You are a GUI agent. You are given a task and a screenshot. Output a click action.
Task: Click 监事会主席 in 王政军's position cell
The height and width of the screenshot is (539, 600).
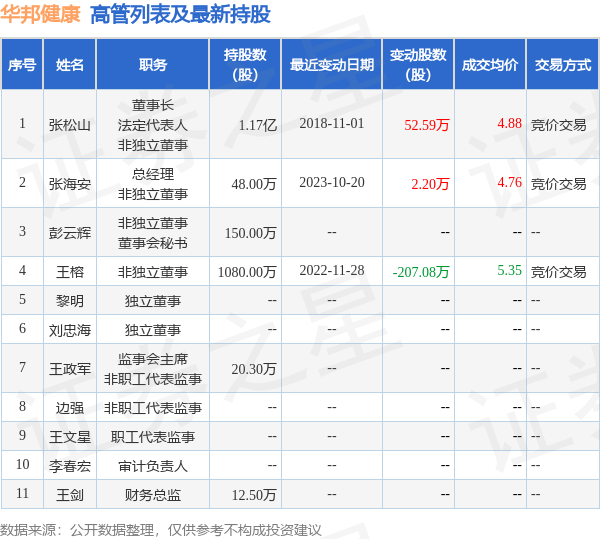point(153,359)
